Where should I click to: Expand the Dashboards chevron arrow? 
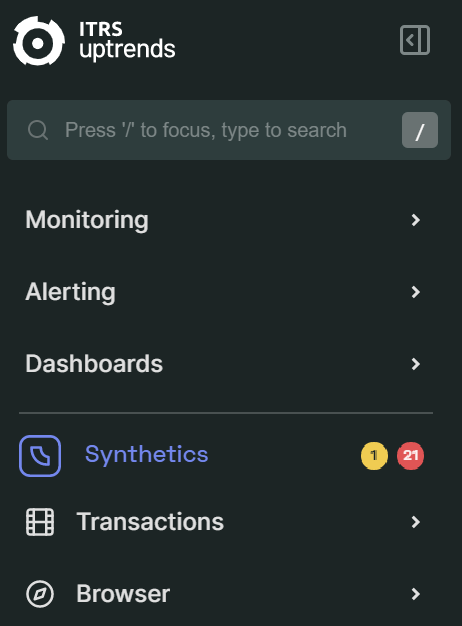tap(416, 364)
